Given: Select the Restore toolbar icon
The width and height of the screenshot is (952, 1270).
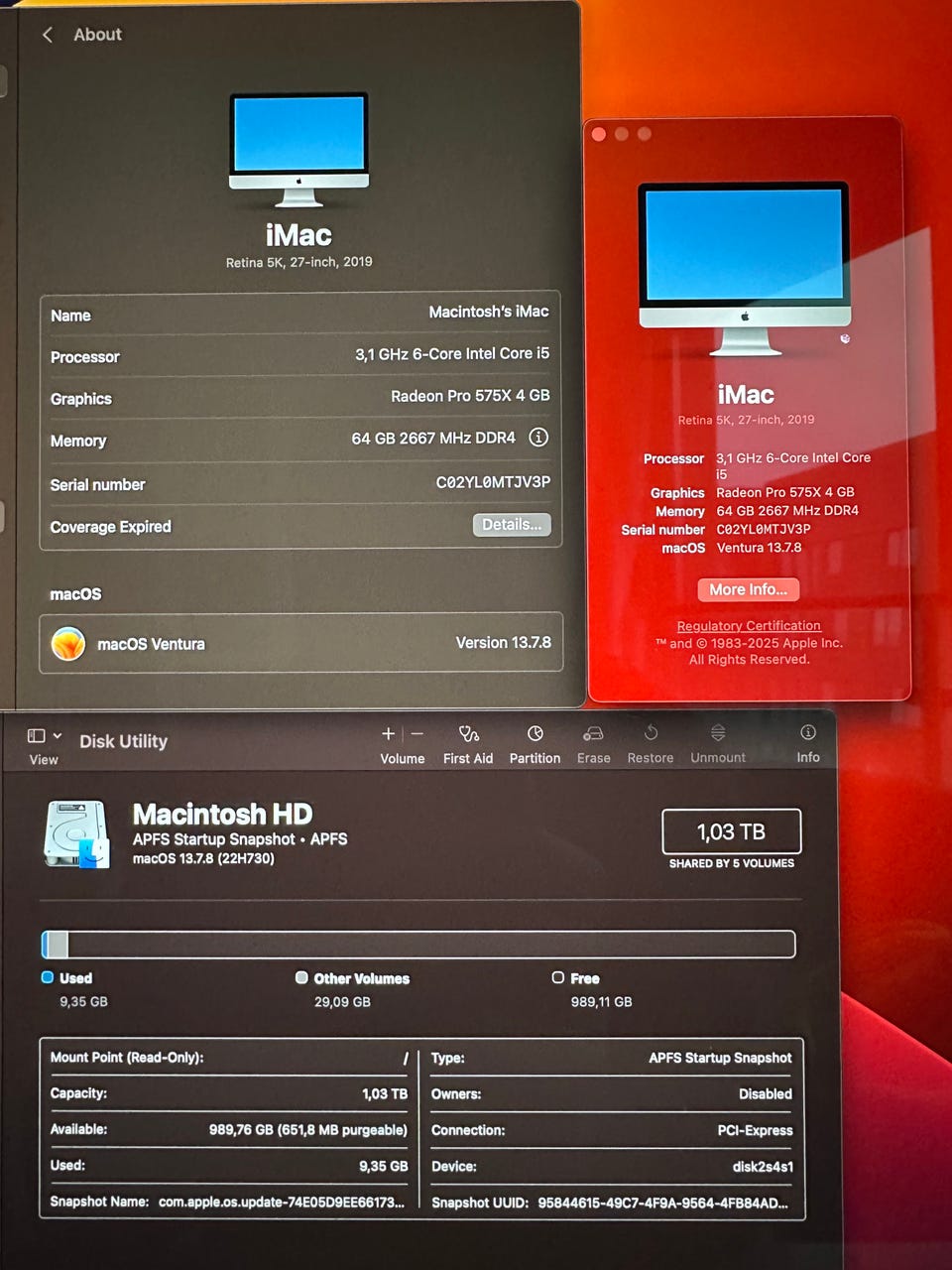Looking at the screenshot, I should point(651,733).
